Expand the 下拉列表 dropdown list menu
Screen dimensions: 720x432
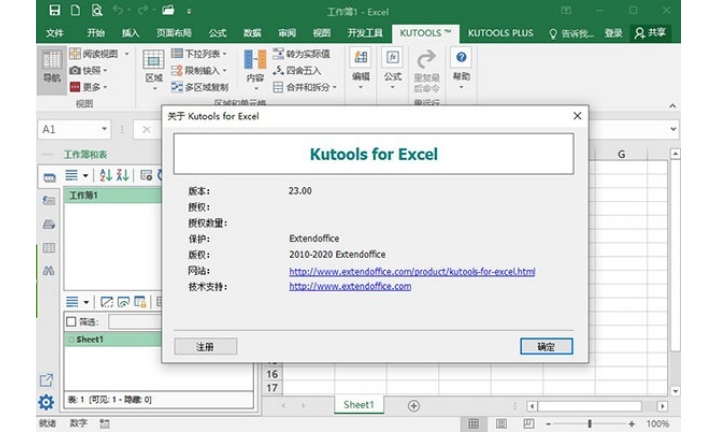225,54
